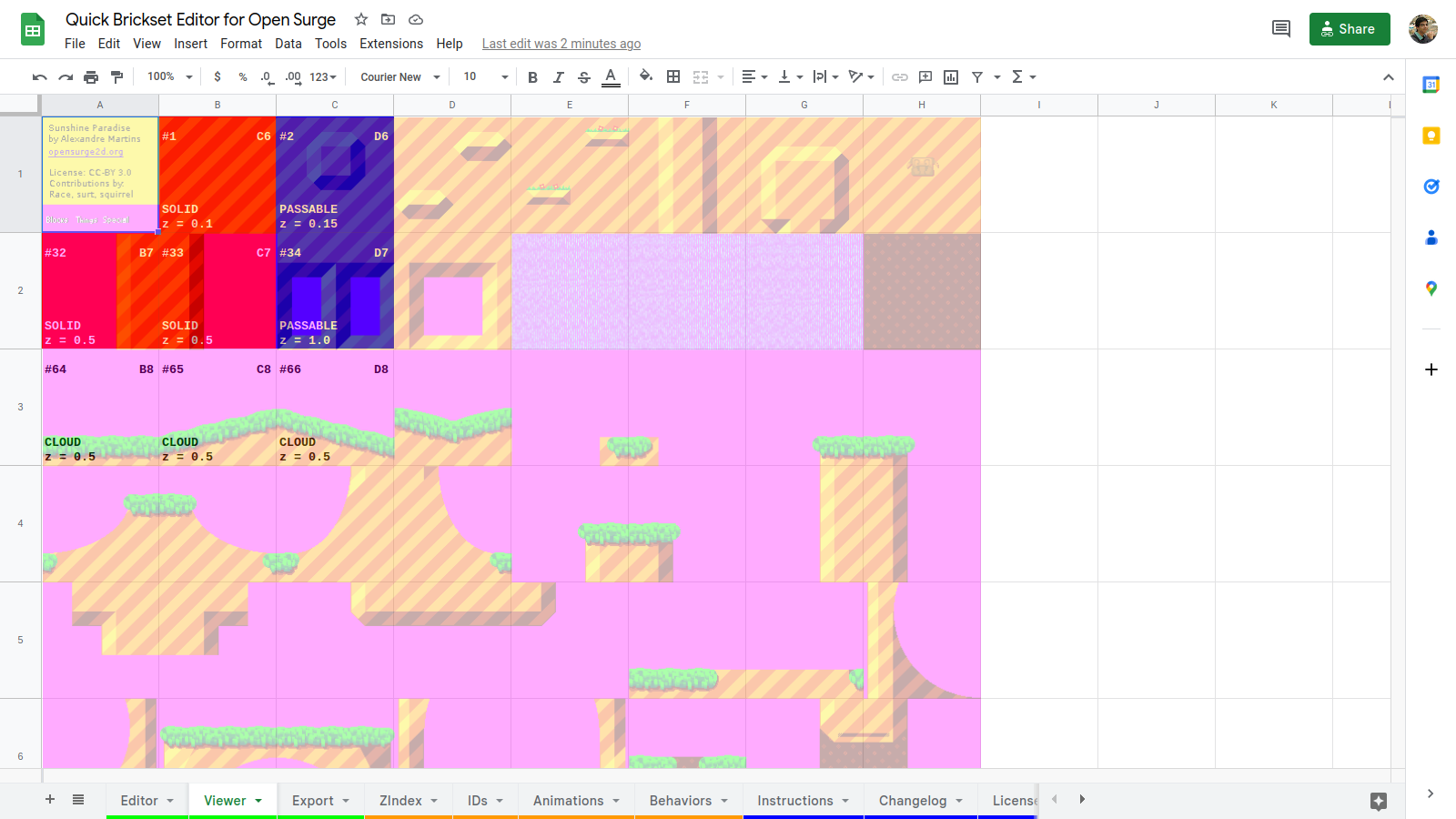
Task: Open the File menu
Action: (75, 44)
